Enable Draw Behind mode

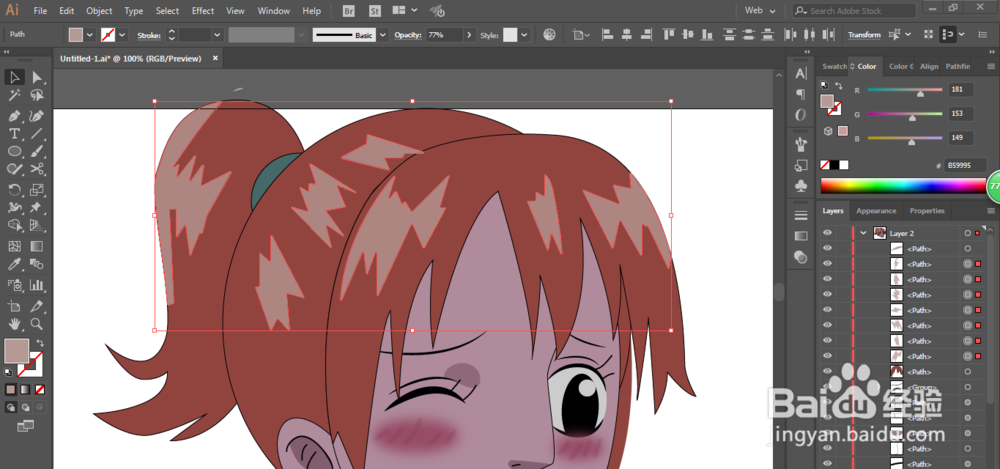tap(26, 407)
